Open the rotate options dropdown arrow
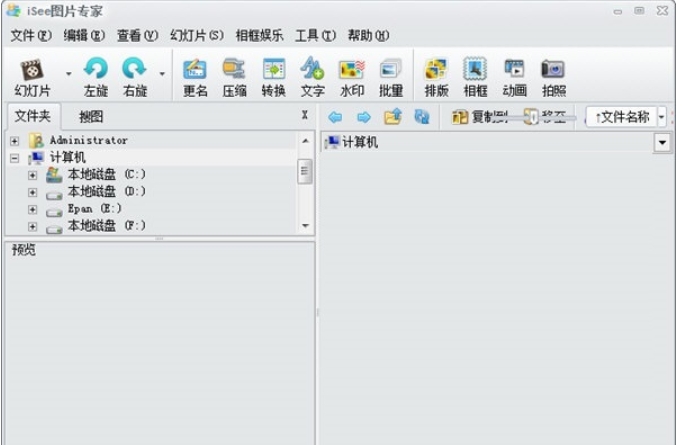Screen dimensions: 682x445 [x=162, y=74]
